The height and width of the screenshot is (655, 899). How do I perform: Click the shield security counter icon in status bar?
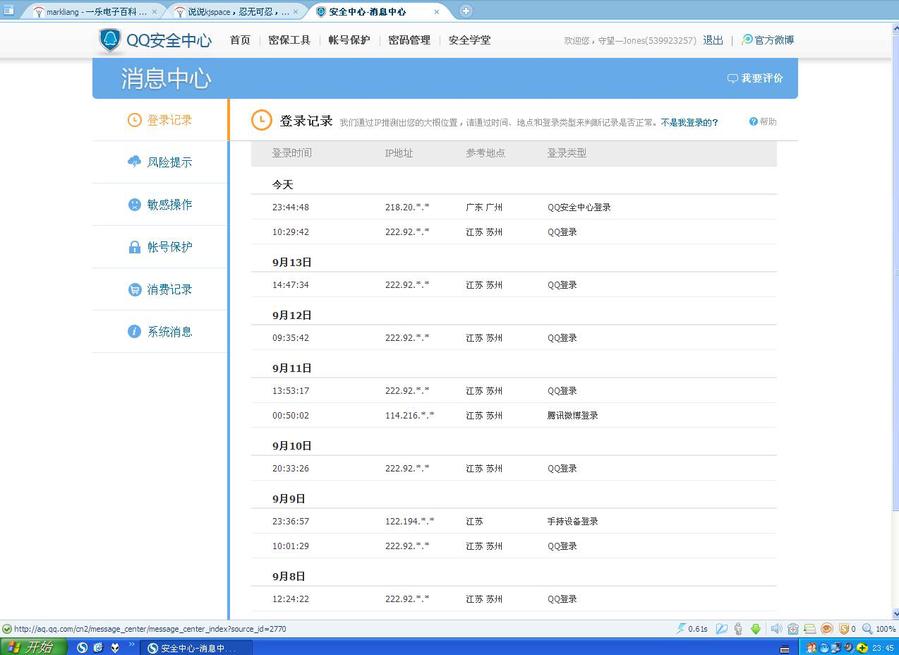843,629
